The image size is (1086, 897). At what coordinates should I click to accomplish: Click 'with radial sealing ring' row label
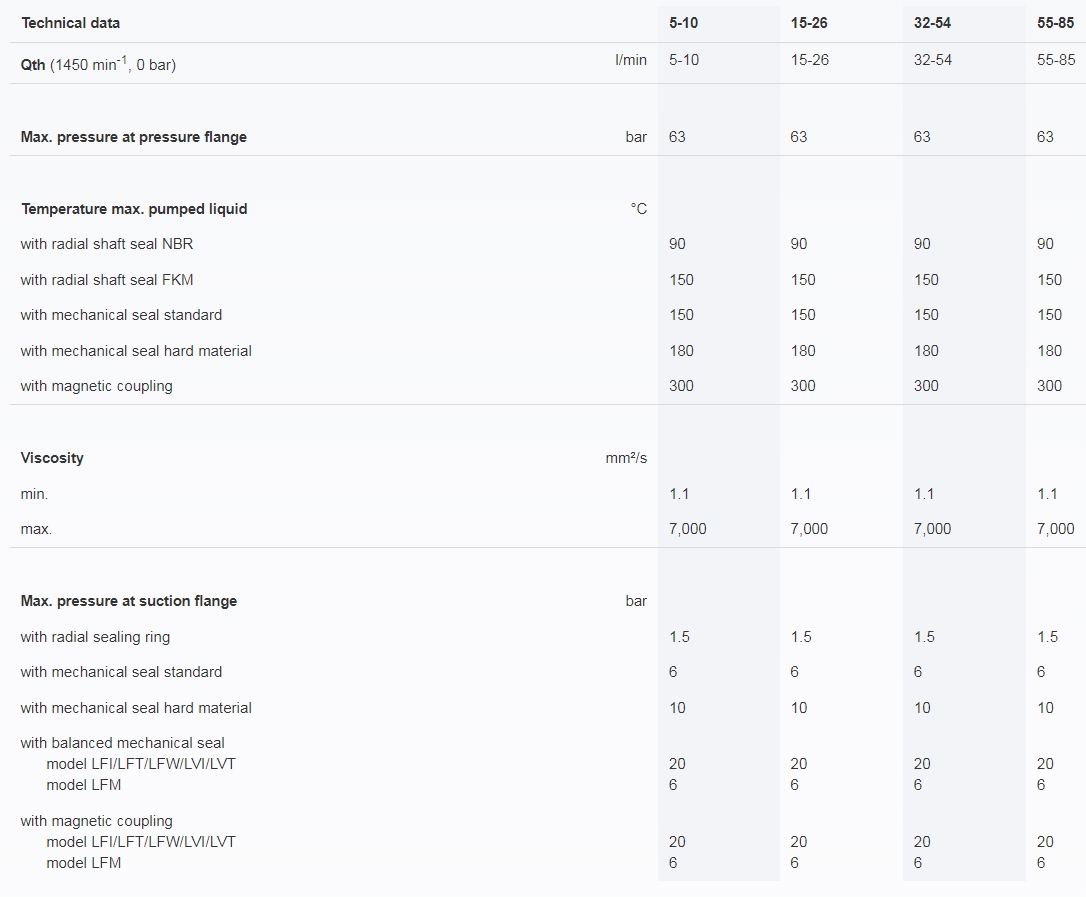tap(95, 637)
